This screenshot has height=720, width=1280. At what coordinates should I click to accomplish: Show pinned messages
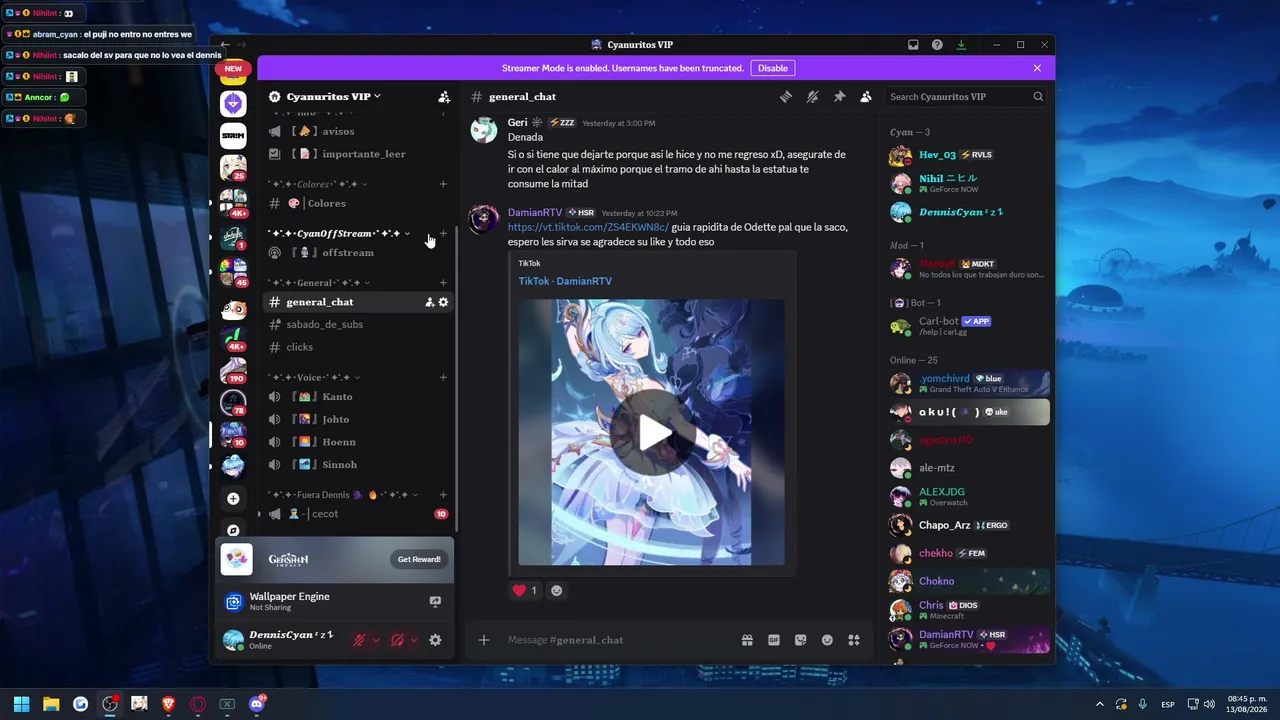839,97
